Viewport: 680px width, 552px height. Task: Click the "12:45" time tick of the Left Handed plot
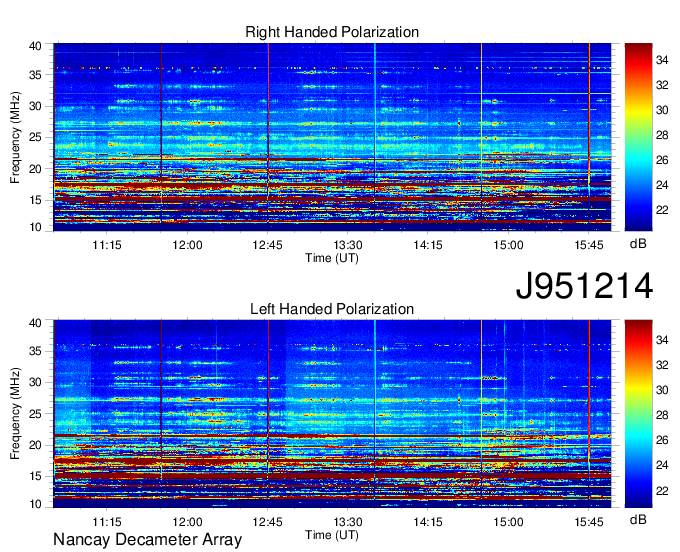[268, 522]
